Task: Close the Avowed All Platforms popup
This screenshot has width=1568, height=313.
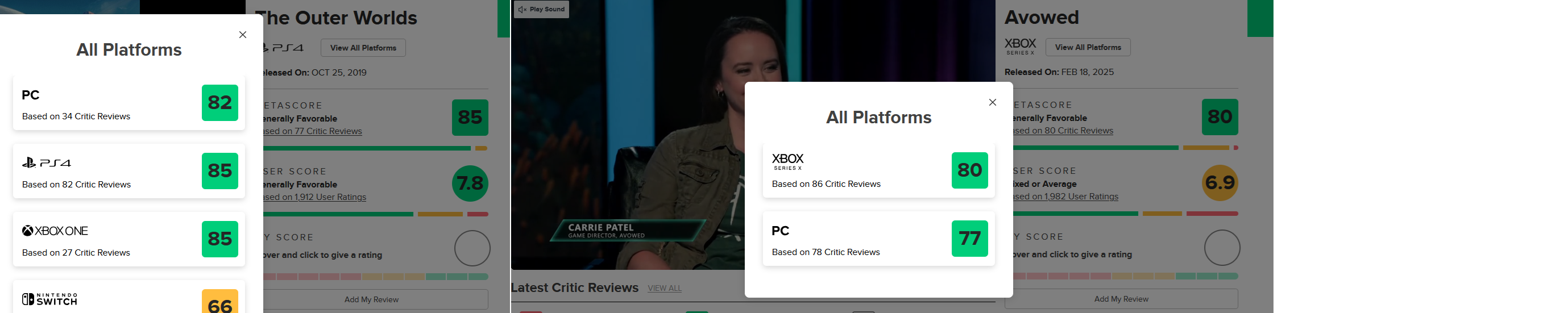Action: (x=993, y=102)
